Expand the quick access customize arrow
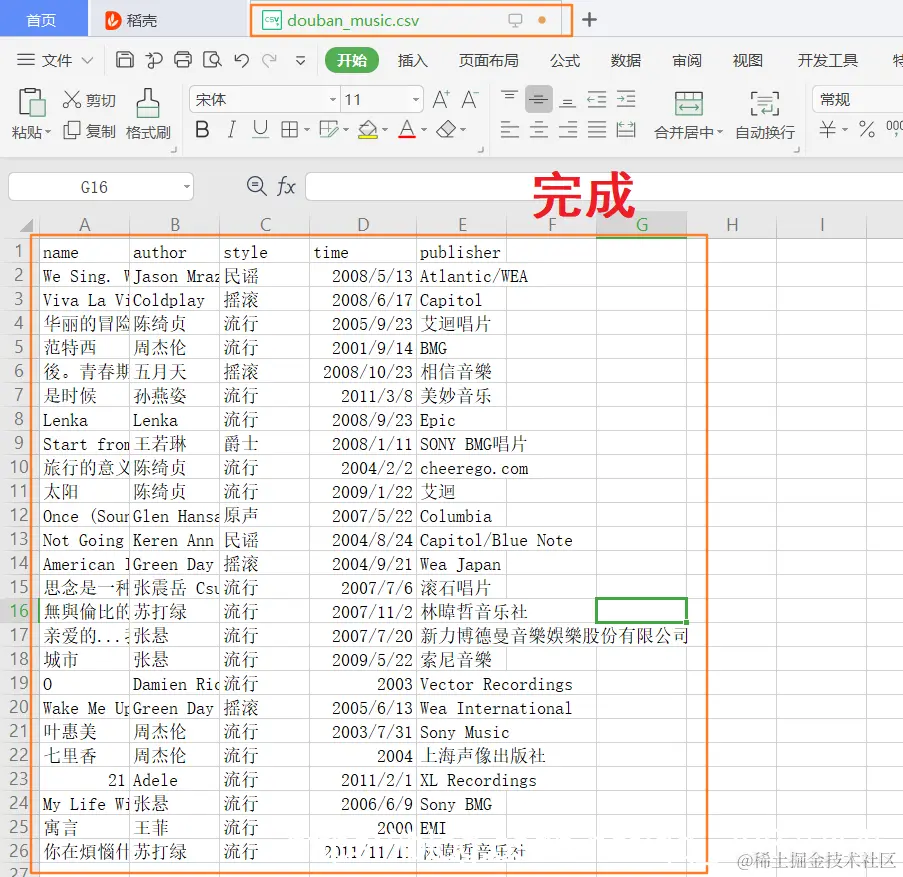Image resolution: width=903 pixels, height=877 pixels. point(300,60)
